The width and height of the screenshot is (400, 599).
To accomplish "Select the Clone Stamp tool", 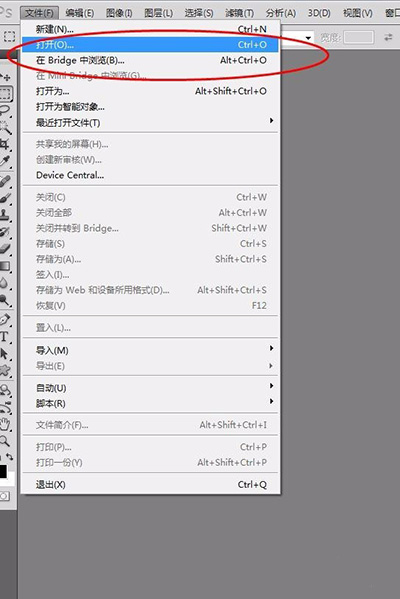I will pyautogui.click(x=5, y=215).
